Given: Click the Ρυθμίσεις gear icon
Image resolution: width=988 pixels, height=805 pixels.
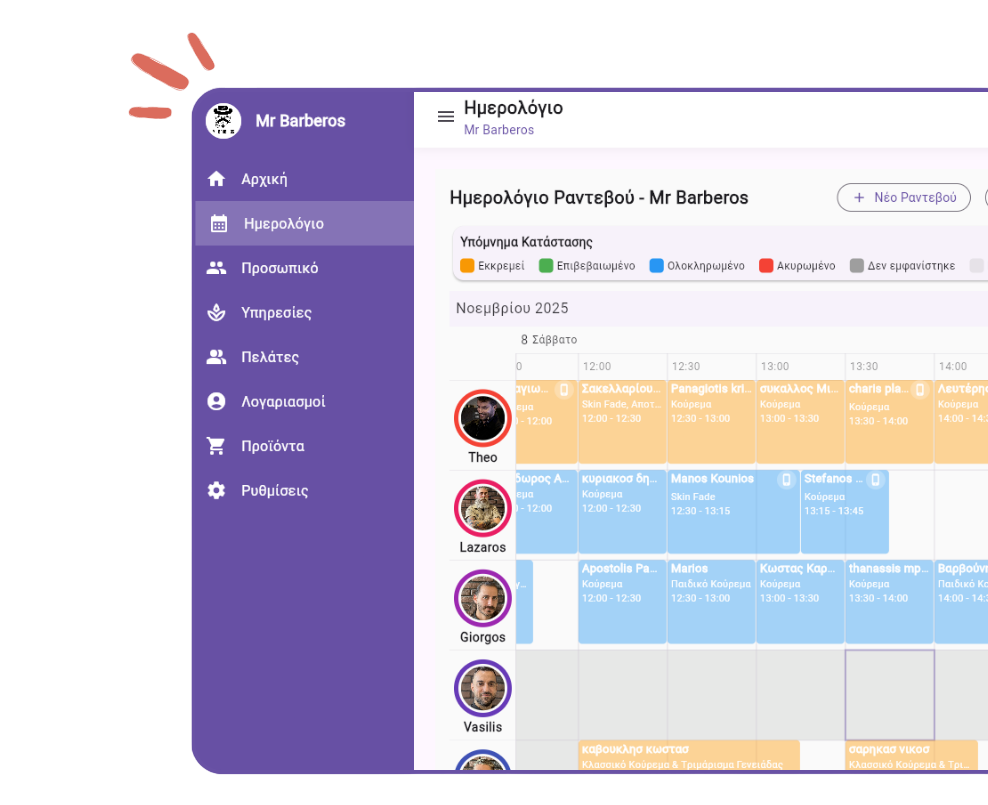Looking at the screenshot, I should 216,491.
